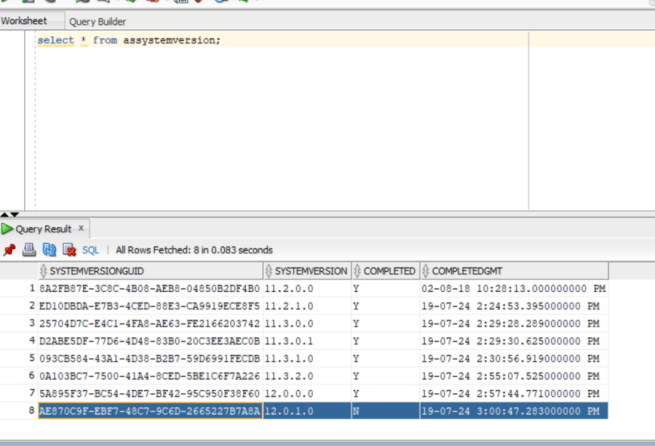Click the date cell 02-08-18 10:28:13.000000000 PM

[x=514, y=289]
